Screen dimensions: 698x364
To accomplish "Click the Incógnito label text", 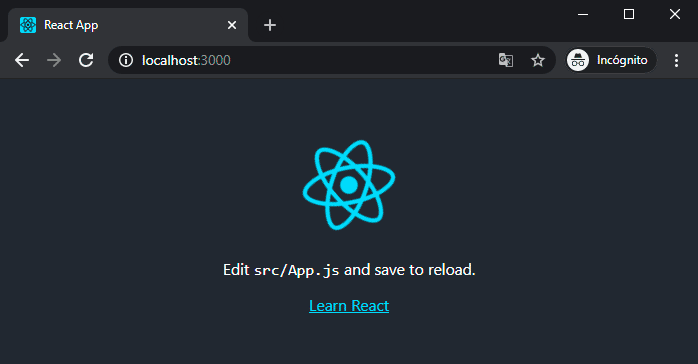I will coord(622,60).
